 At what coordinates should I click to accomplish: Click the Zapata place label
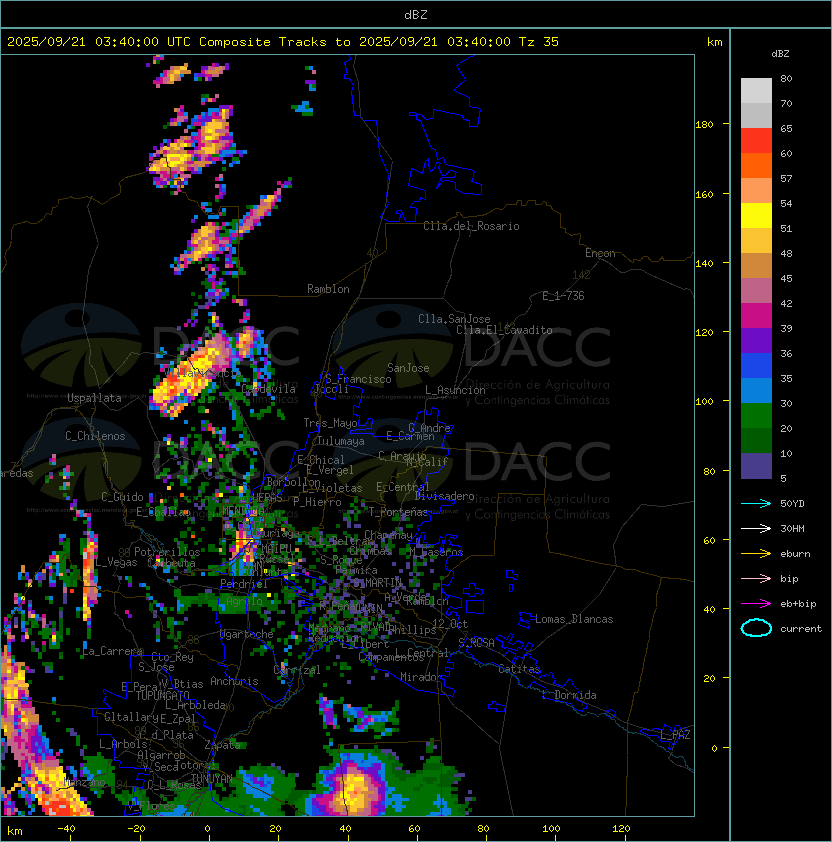pyautogui.click(x=222, y=745)
